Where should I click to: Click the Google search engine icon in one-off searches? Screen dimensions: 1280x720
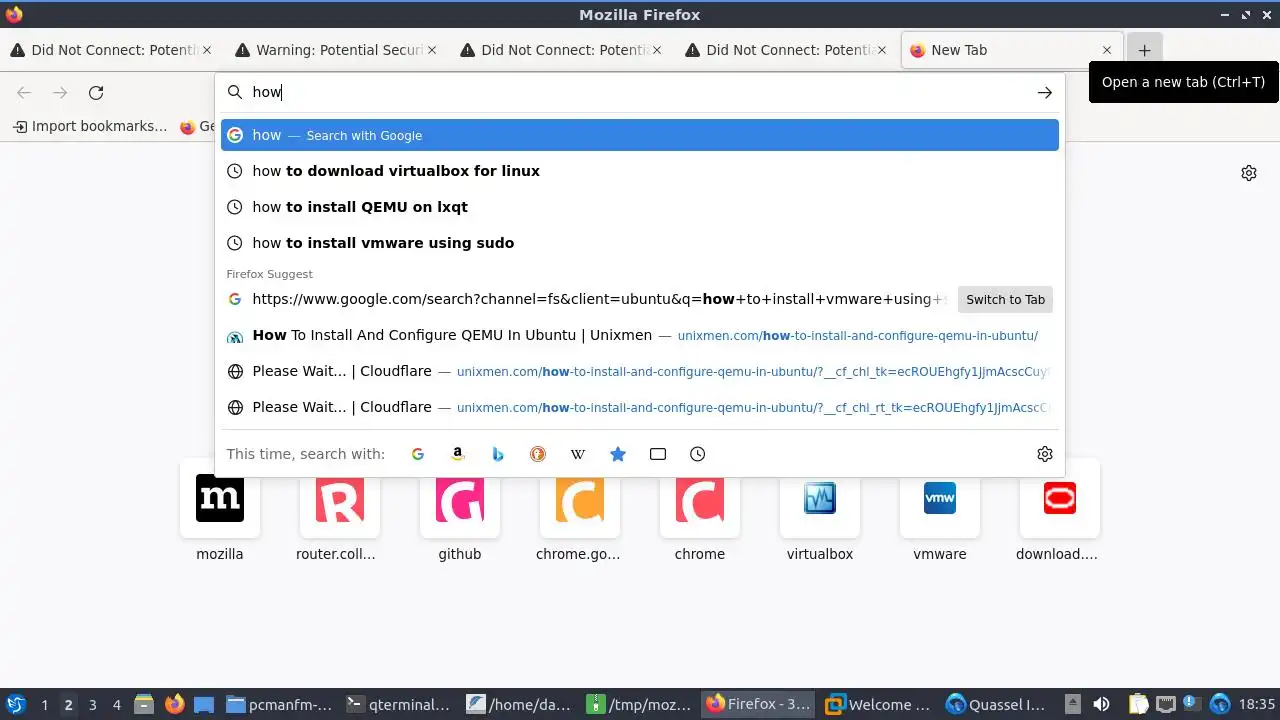pyautogui.click(x=418, y=454)
